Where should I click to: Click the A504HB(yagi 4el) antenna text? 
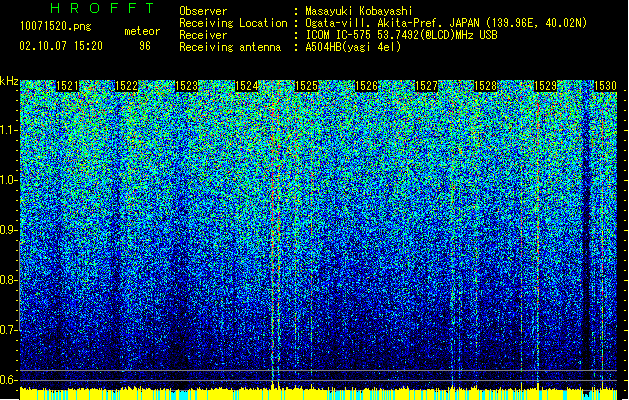tap(353, 47)
